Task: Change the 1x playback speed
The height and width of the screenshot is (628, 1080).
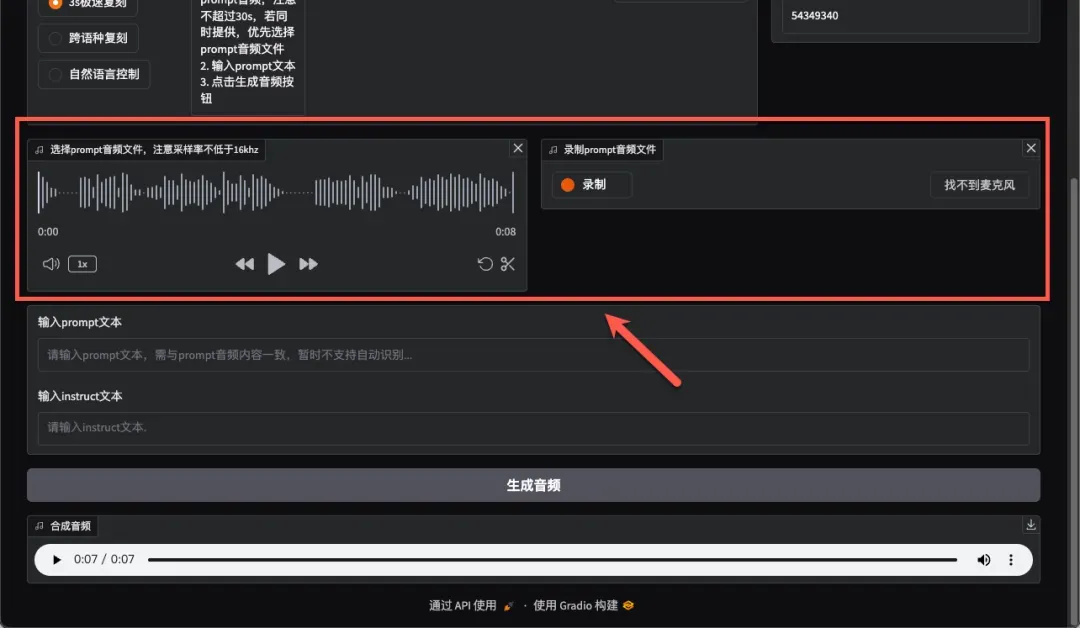Action: point(82,264)
